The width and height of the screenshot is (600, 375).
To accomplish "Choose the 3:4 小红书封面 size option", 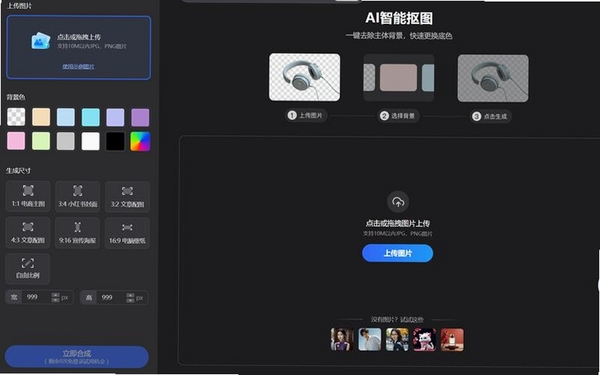I will [x=78, y=196].
